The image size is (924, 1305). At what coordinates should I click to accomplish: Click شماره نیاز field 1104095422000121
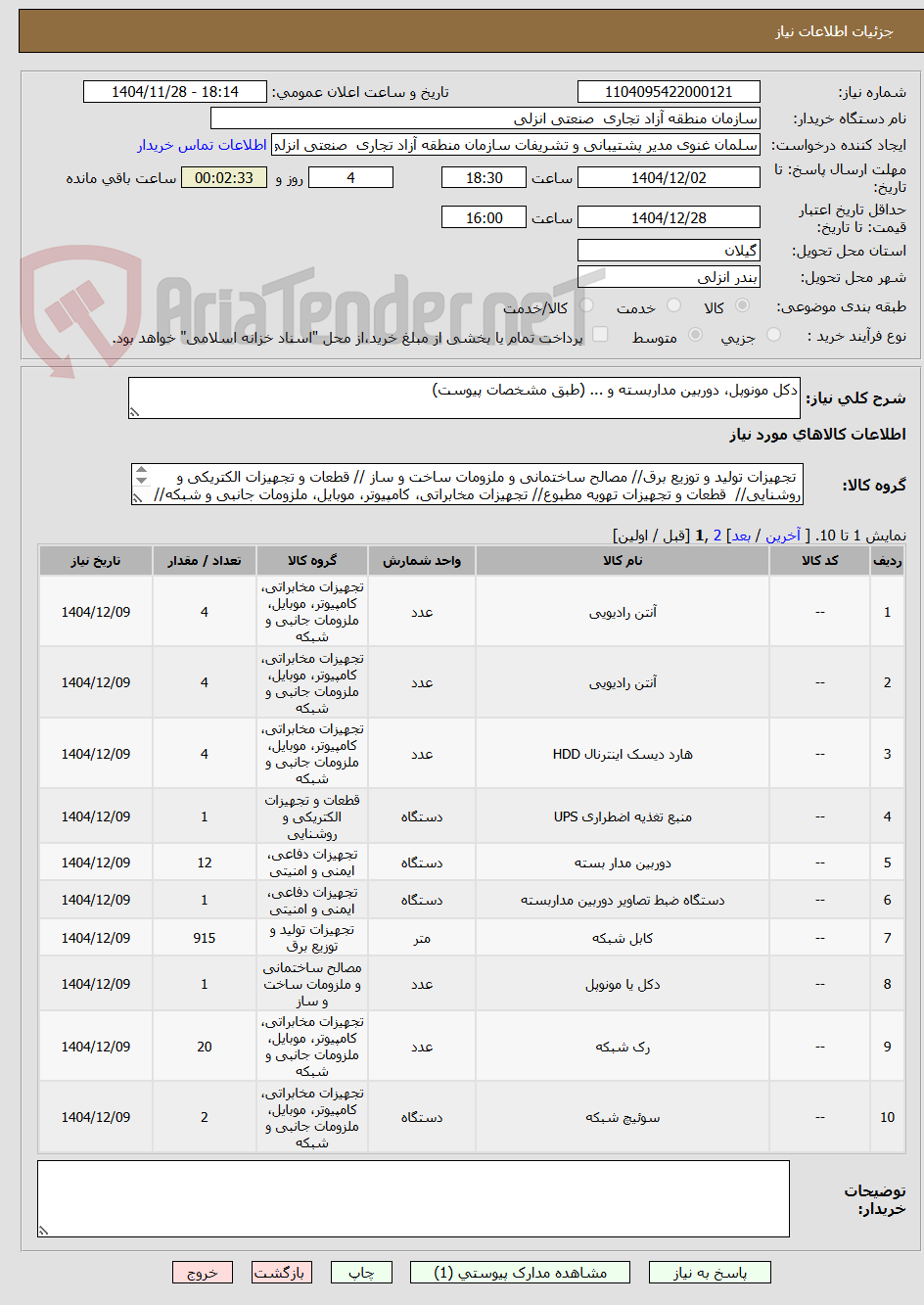[x=669, y=92]
